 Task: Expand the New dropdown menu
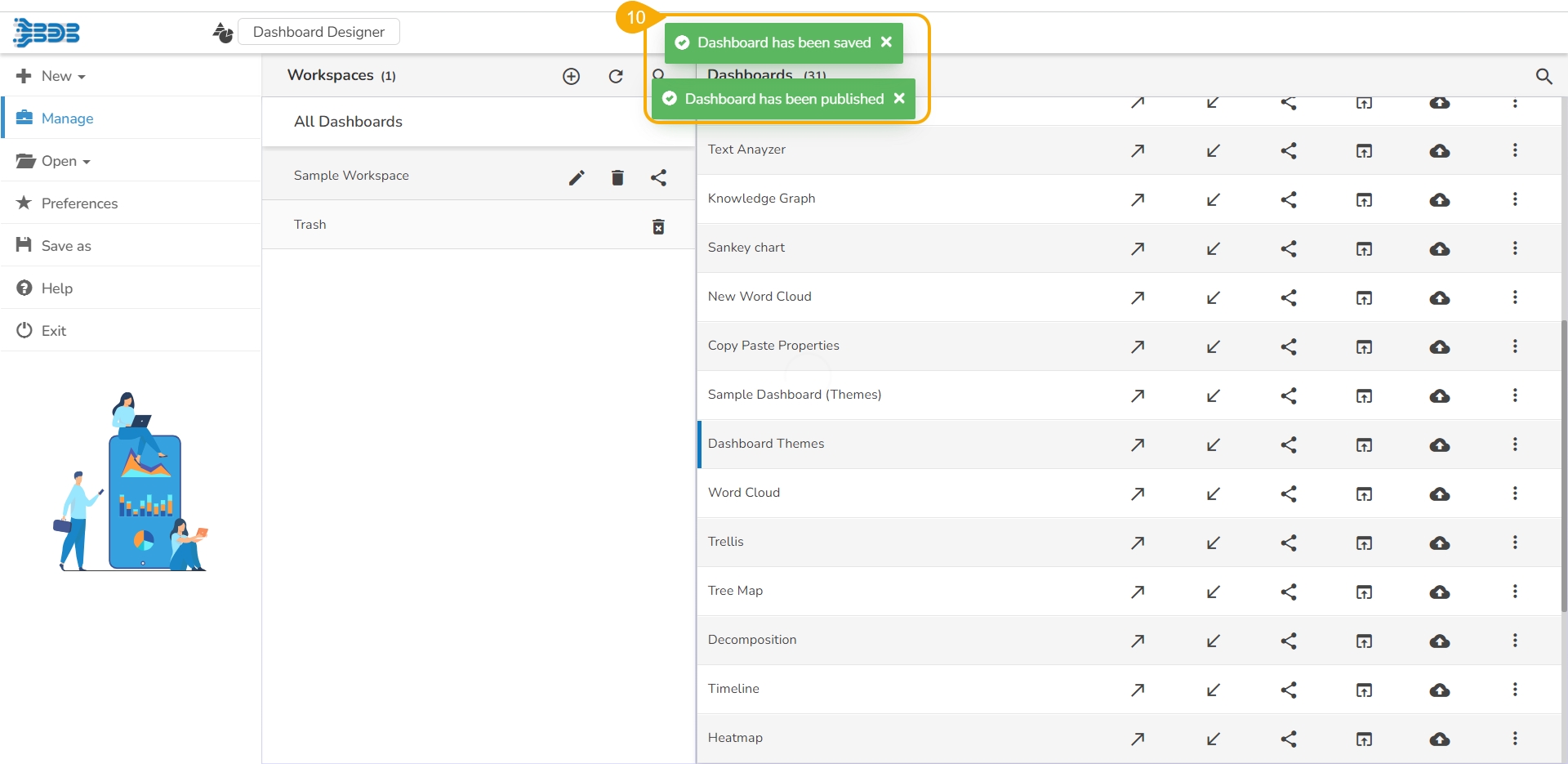52,76
